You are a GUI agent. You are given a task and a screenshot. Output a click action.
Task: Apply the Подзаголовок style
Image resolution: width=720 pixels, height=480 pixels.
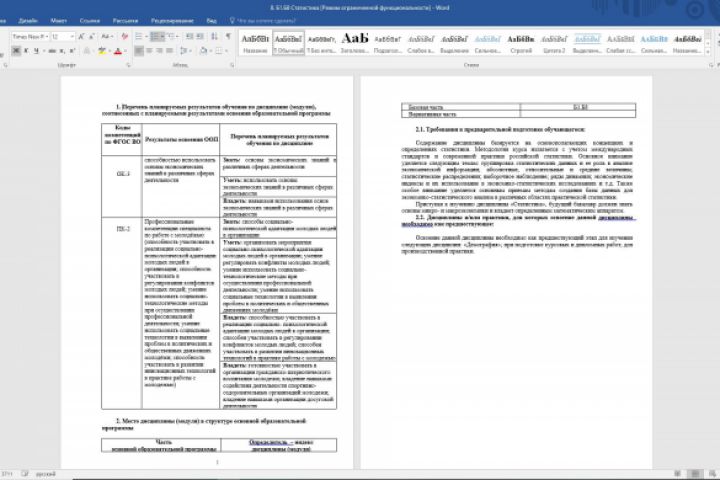[388, 43]
